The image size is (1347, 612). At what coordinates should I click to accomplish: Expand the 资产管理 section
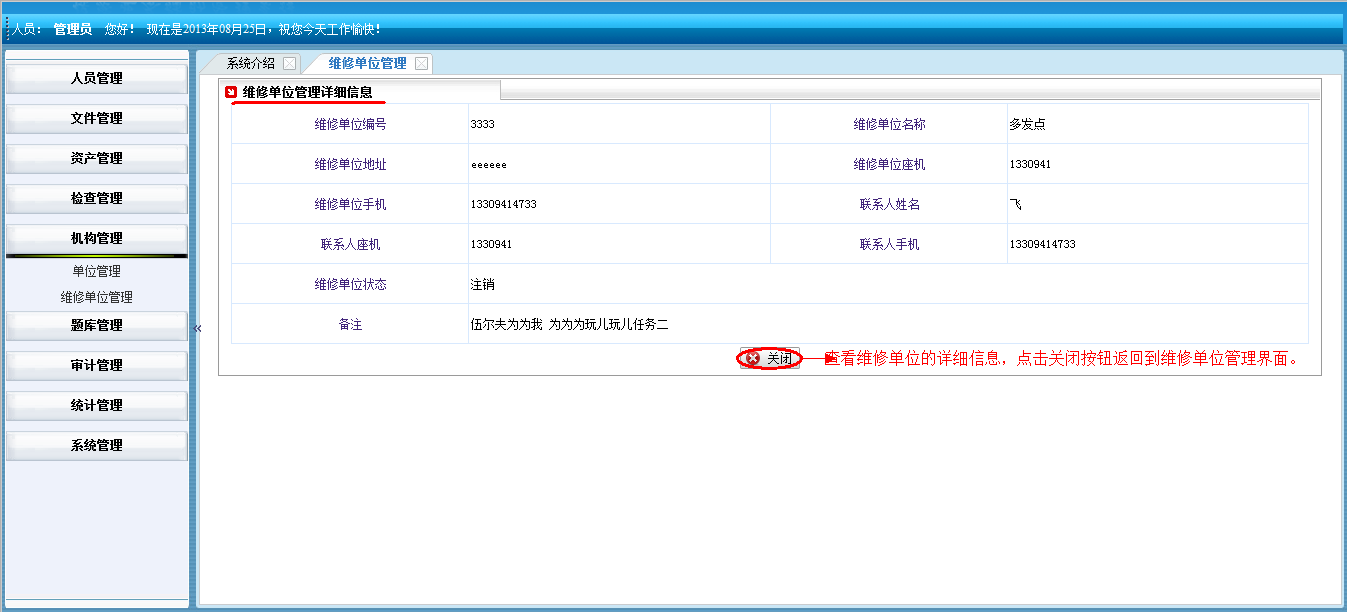coord(97,158)
